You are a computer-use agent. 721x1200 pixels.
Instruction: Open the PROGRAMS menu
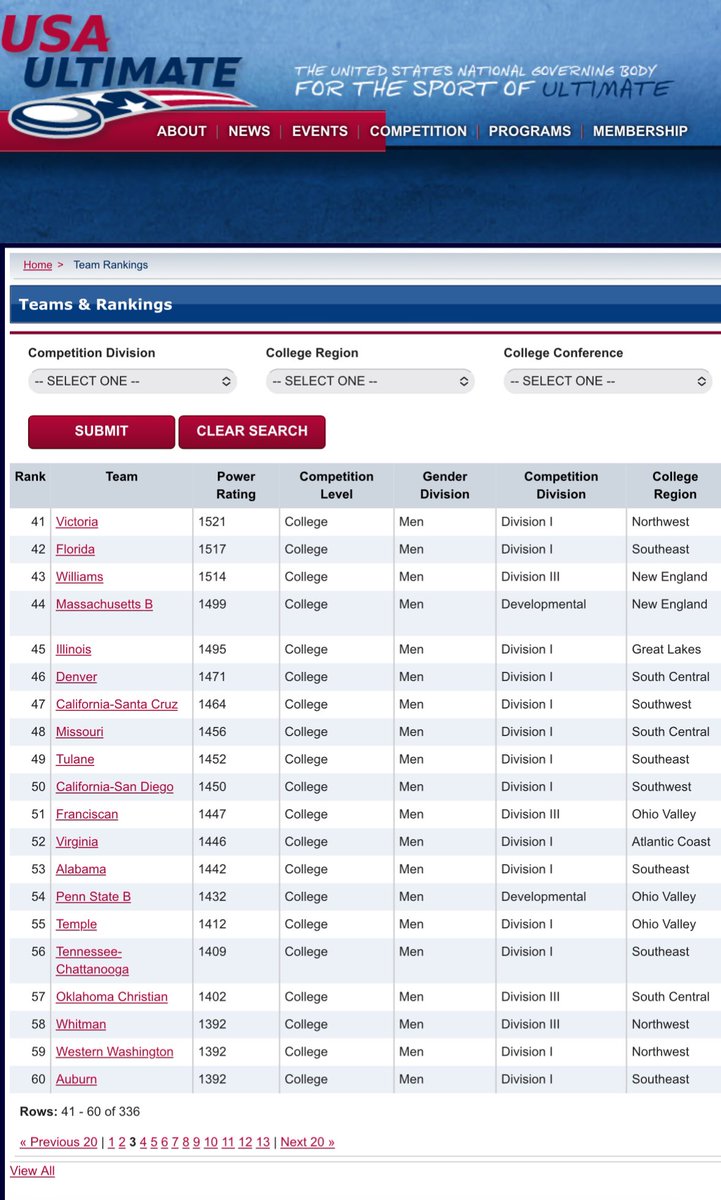[530, 131]
